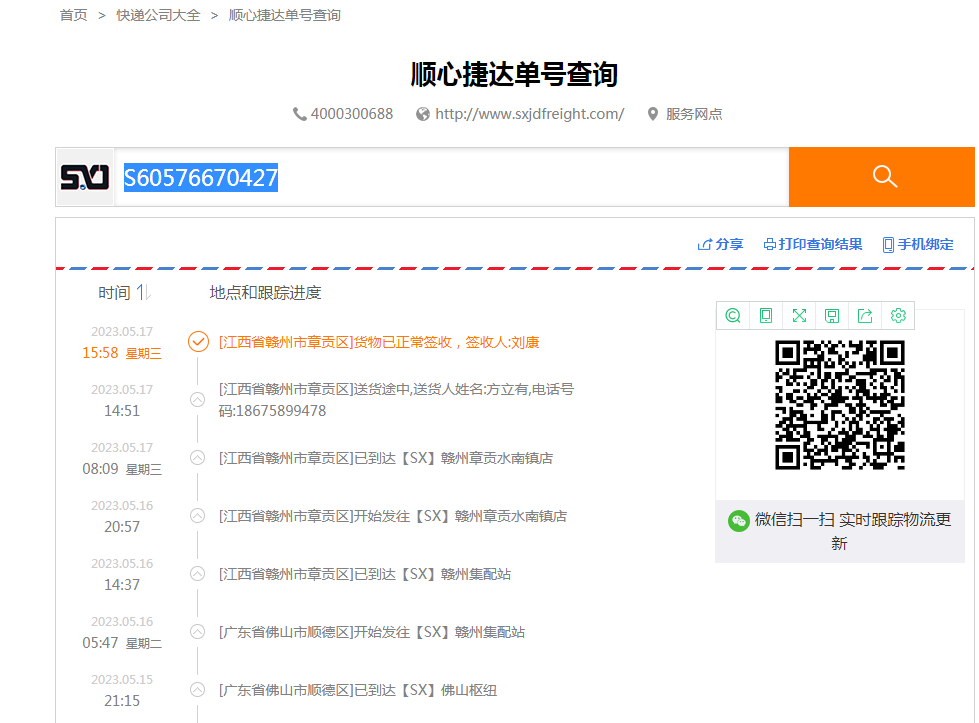979x723 pixels.
Task: Click the time 21:15
Action: point(122,701)
